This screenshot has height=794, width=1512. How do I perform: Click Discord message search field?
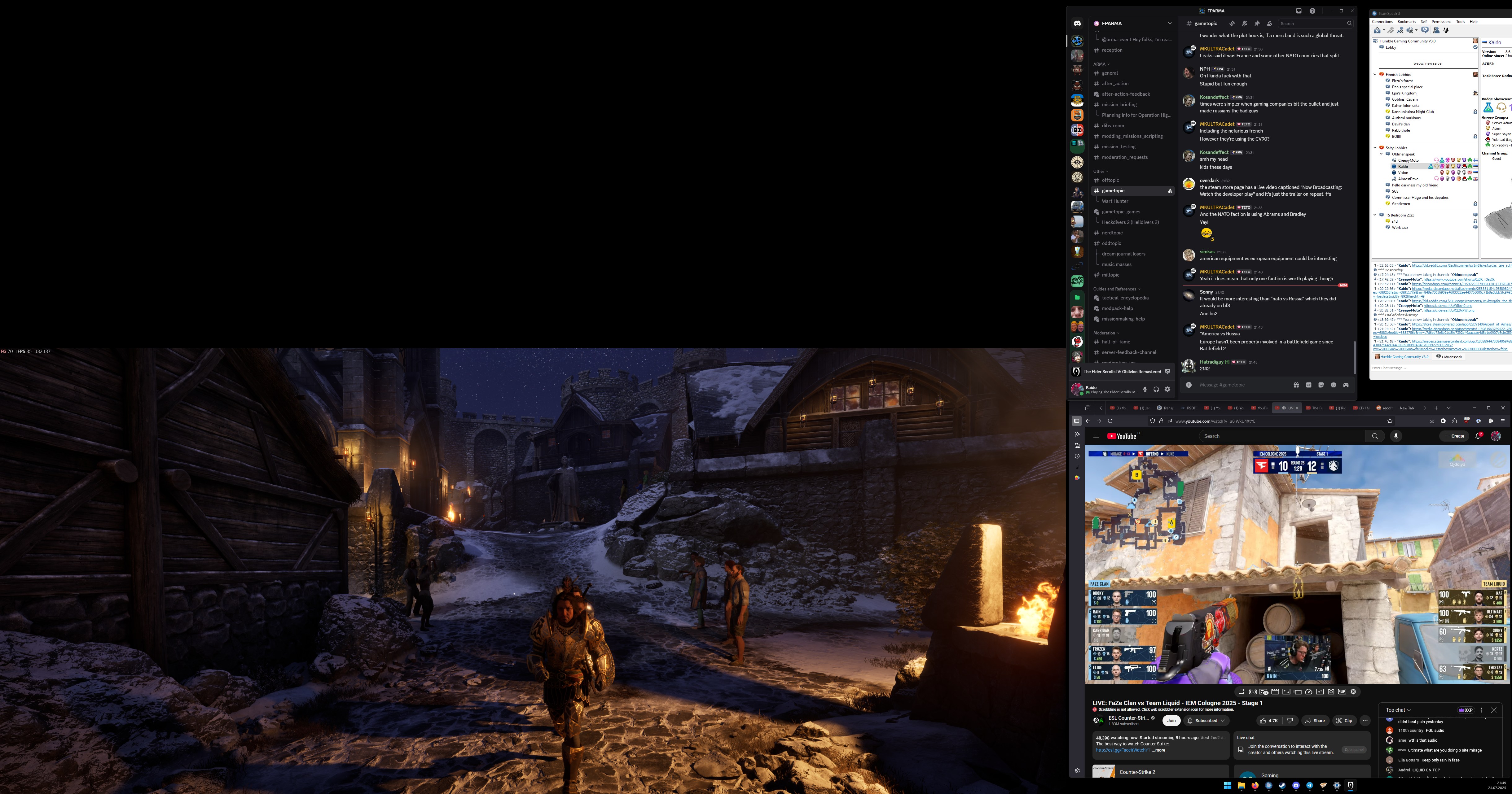[x=1315, y=24]
